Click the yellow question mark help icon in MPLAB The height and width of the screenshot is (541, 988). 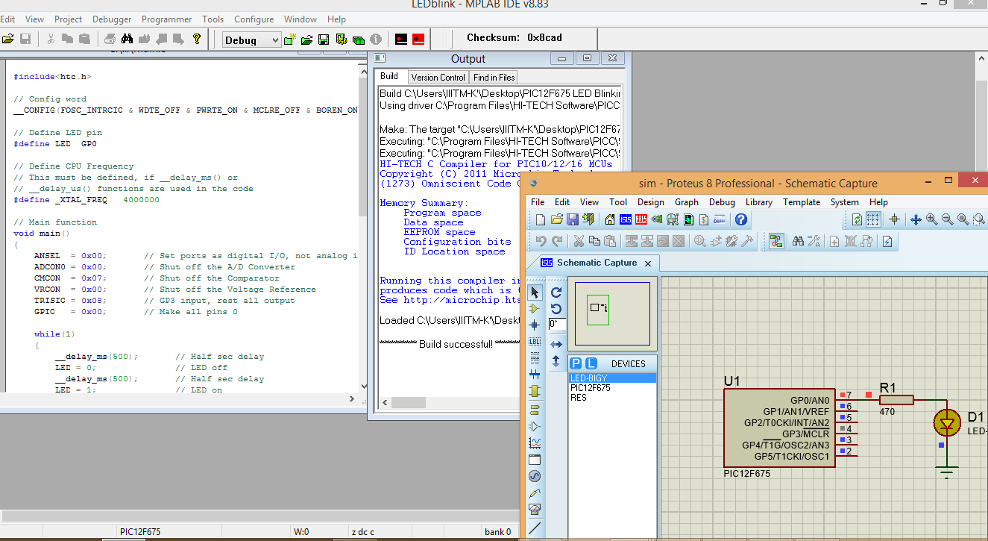pos(197,39)
